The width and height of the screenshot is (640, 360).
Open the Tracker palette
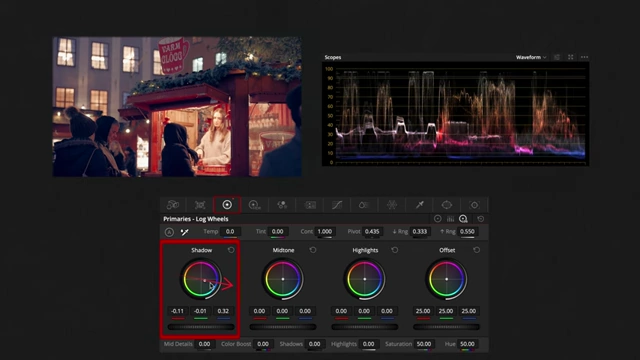[x=474, y=204]
